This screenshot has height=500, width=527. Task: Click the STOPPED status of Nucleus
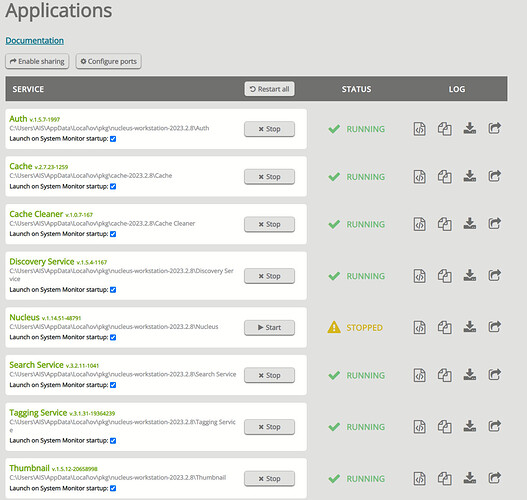pos(364,328)
